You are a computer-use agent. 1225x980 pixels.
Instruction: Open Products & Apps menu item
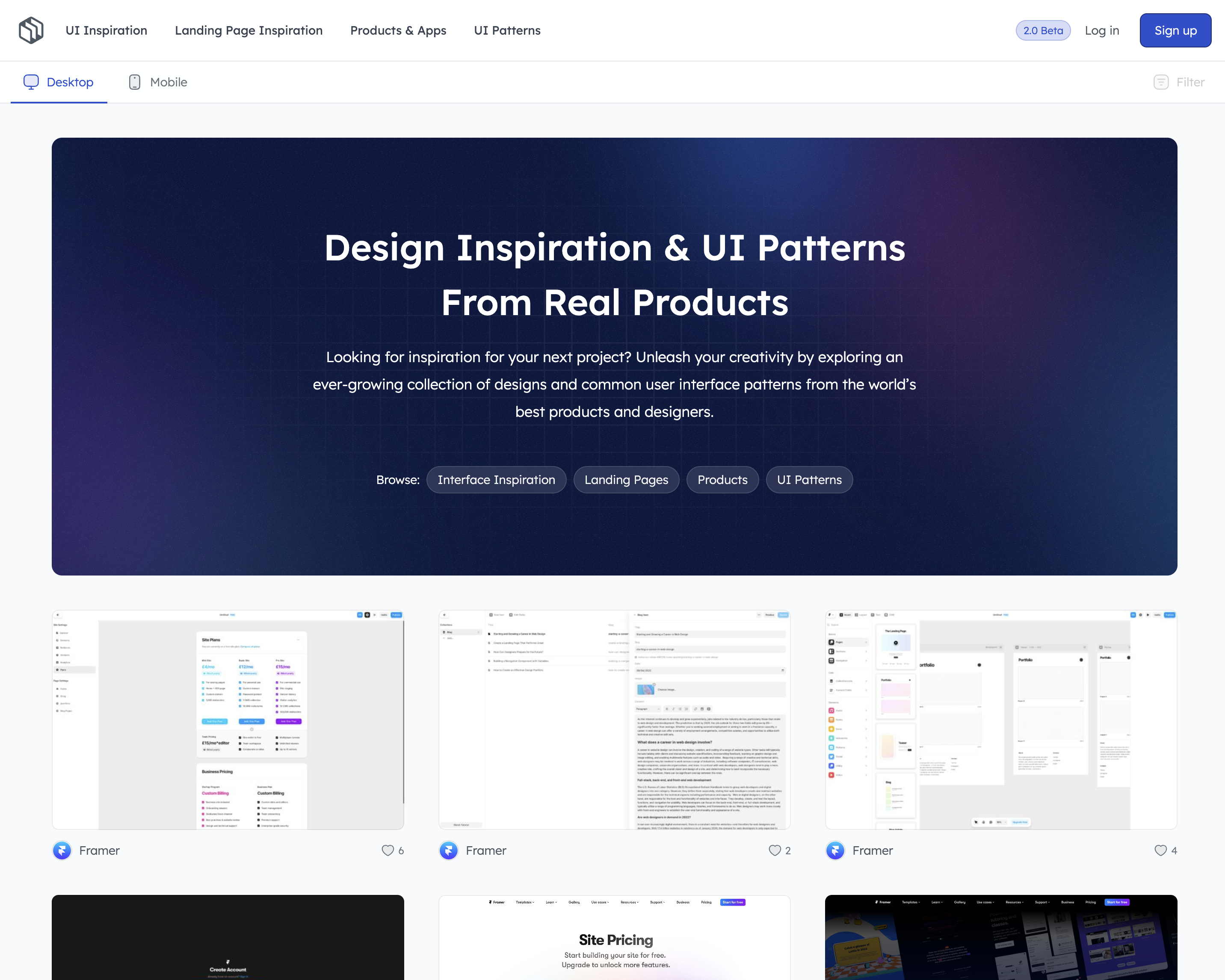point(398,30)
